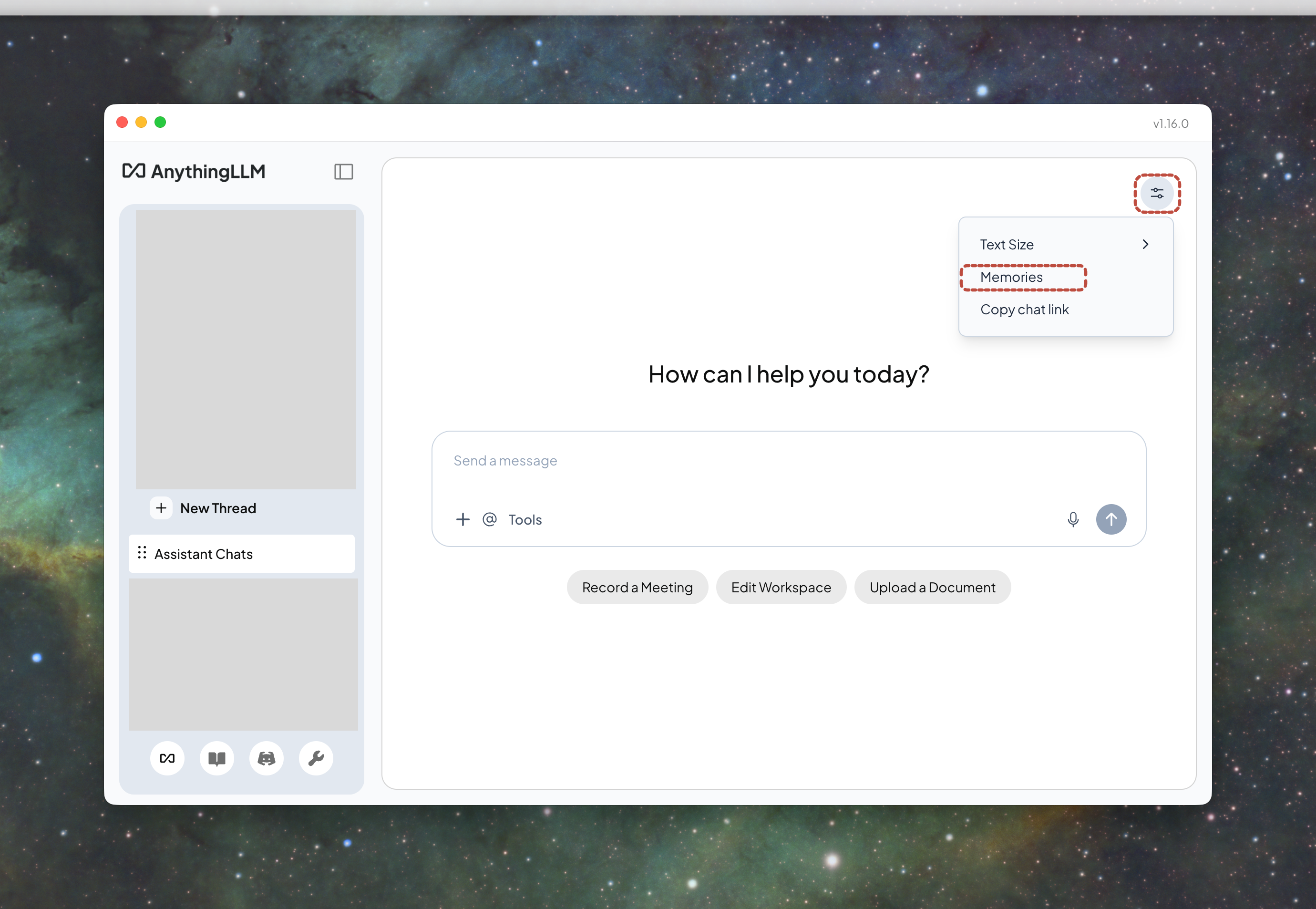Start a New Thread
The width and height of the screenshot is (1316, 909).
pos(218,508)
